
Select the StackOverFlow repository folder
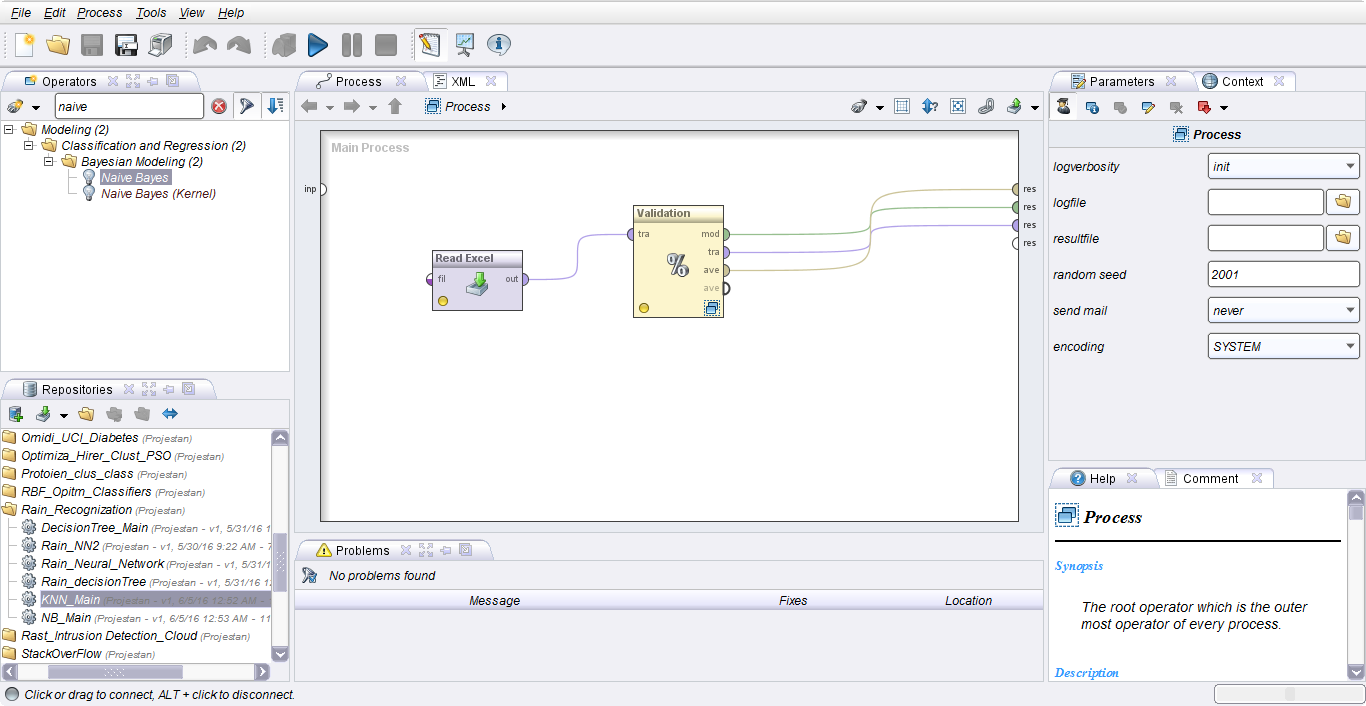tap(62, 654)
